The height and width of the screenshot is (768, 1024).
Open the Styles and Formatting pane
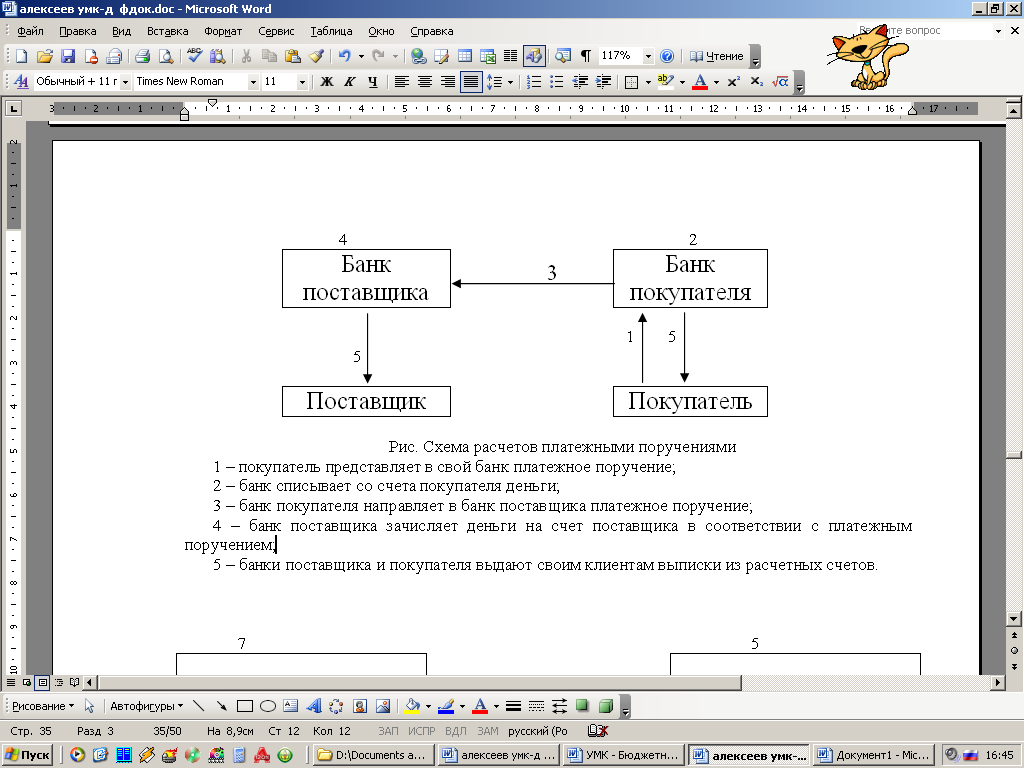pyautogui.click(x=21, y=82)
